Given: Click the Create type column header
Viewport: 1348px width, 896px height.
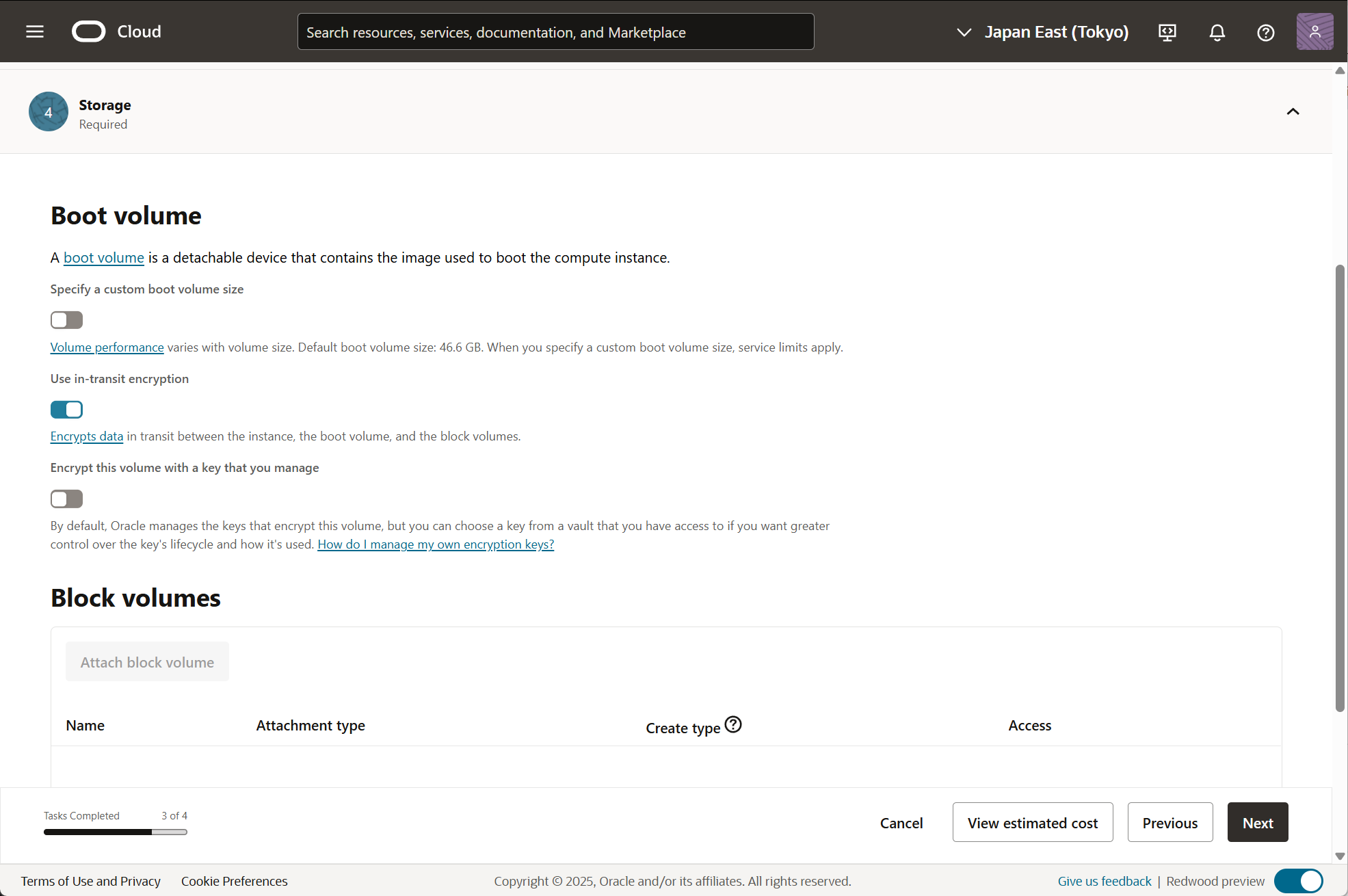Looking at the screenshot, I should (x=683, y=728).
